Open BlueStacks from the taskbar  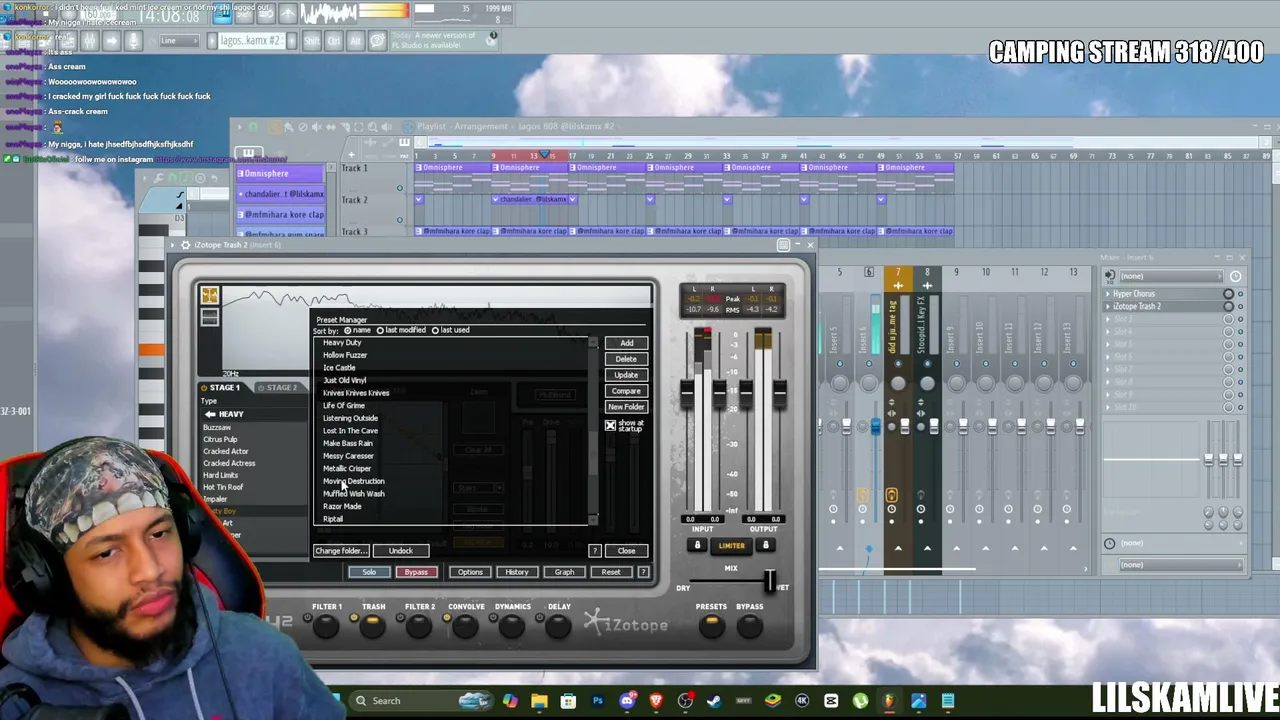pos(773,701)
